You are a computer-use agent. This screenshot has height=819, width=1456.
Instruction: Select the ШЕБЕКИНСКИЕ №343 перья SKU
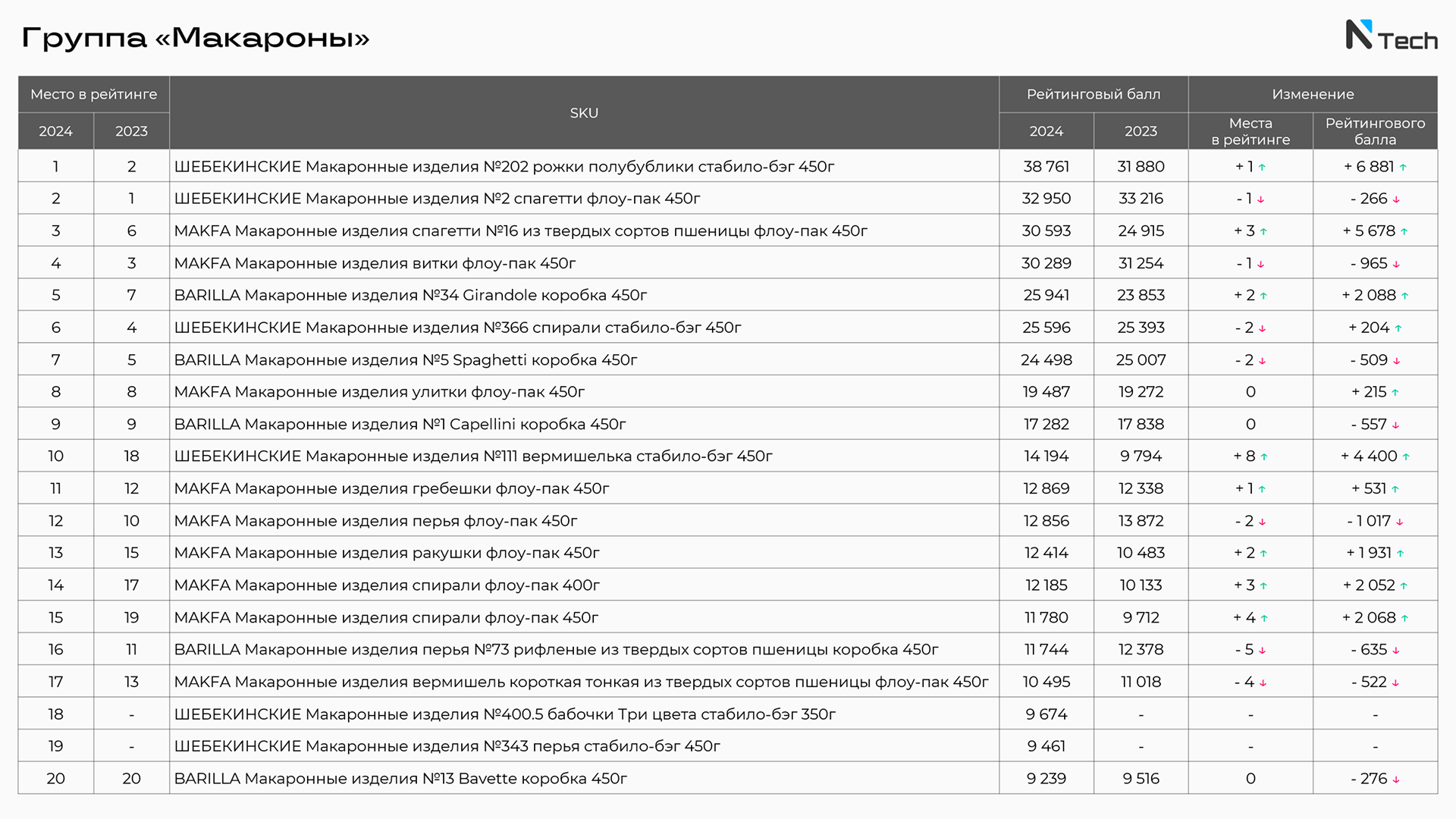click(447, 746)
